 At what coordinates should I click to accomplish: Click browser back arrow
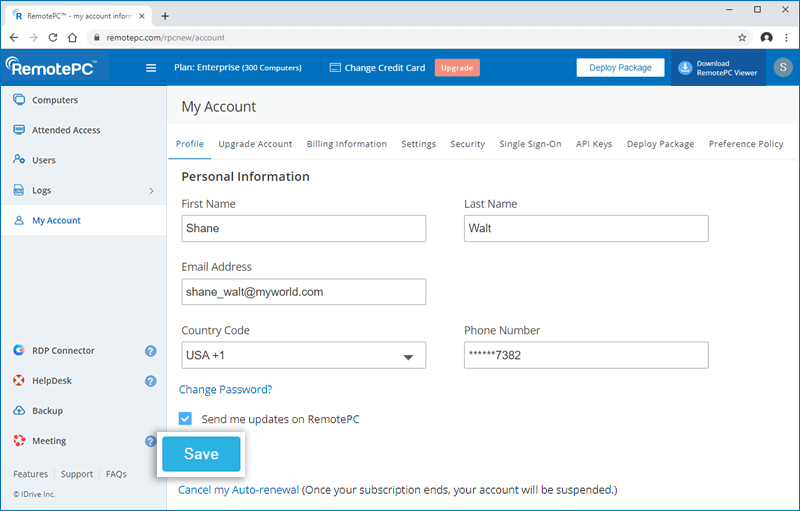point(14,37)
